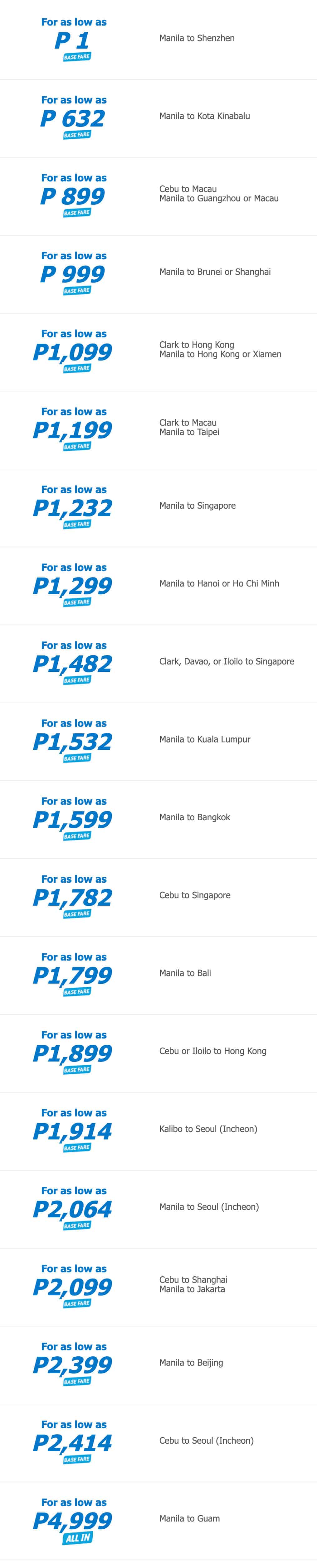Select the Cebu to Singapore route
Viewport: 317px width, 1568px height.
(194, 895)
